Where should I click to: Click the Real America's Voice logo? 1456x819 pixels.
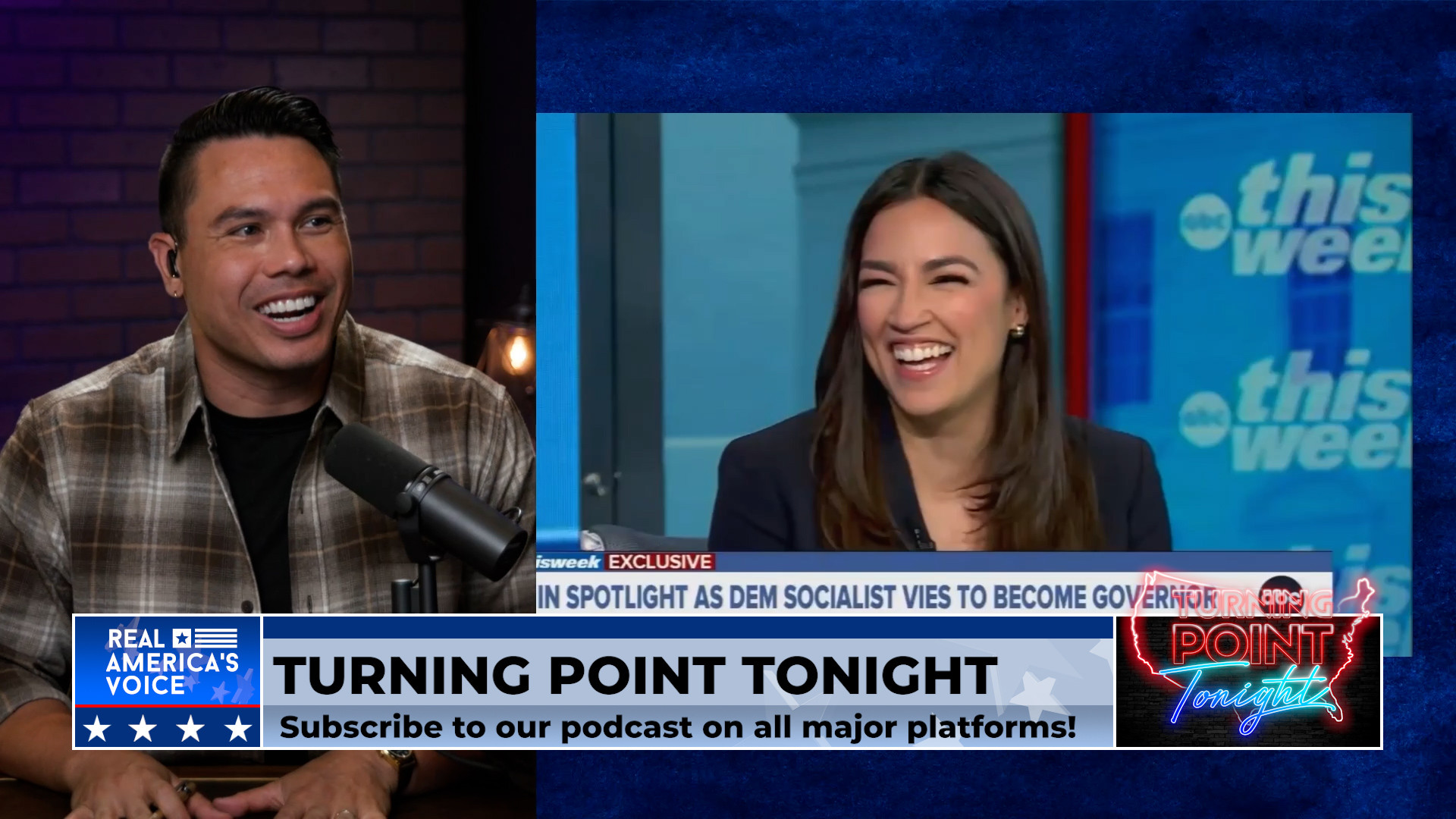click(168, 682)
